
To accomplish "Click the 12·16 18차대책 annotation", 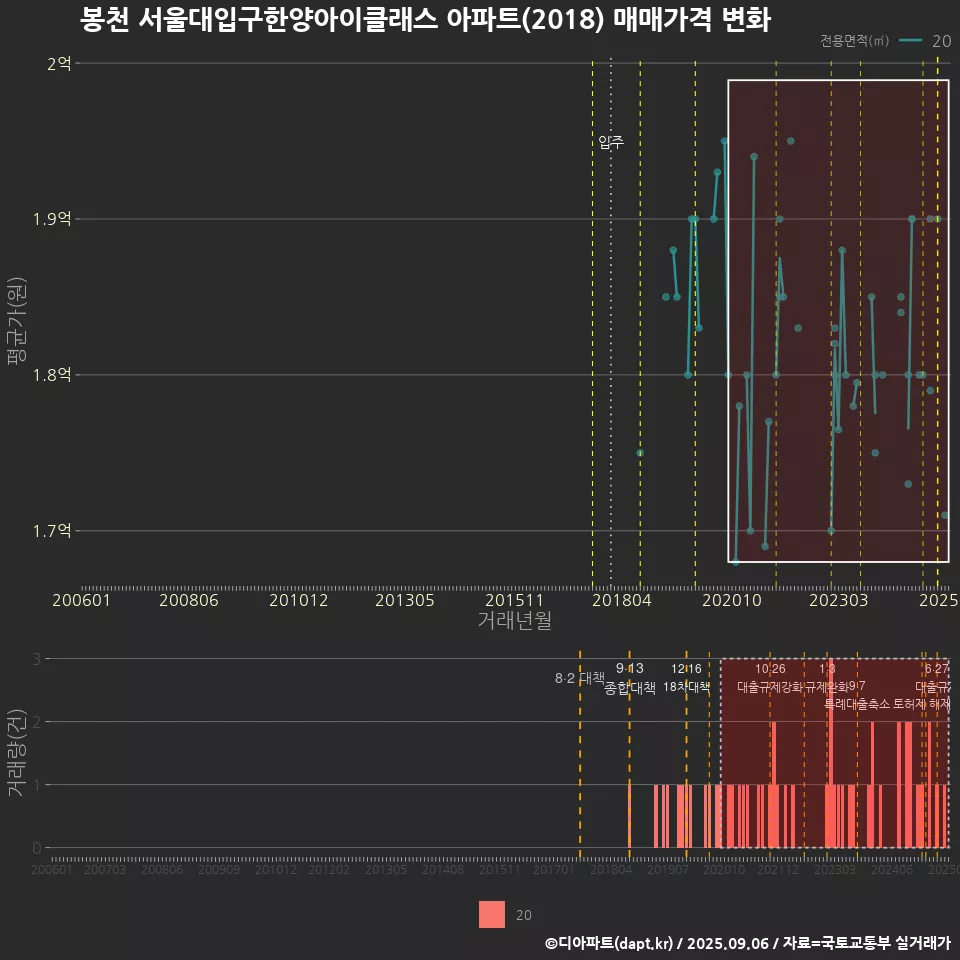I will [686, 678].
